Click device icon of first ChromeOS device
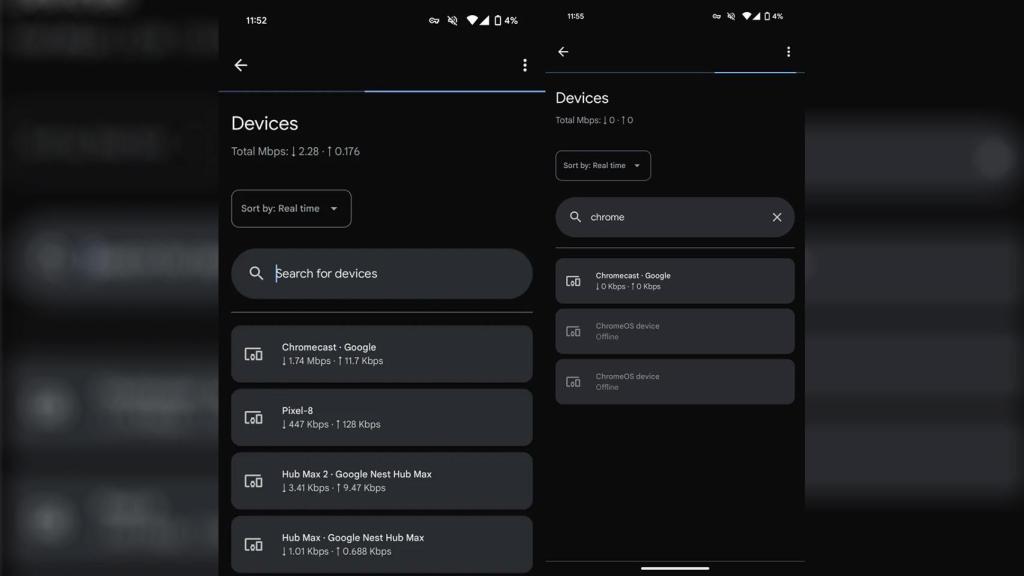The width and height of the screenshot is (1024, 576). coord(573,332)
